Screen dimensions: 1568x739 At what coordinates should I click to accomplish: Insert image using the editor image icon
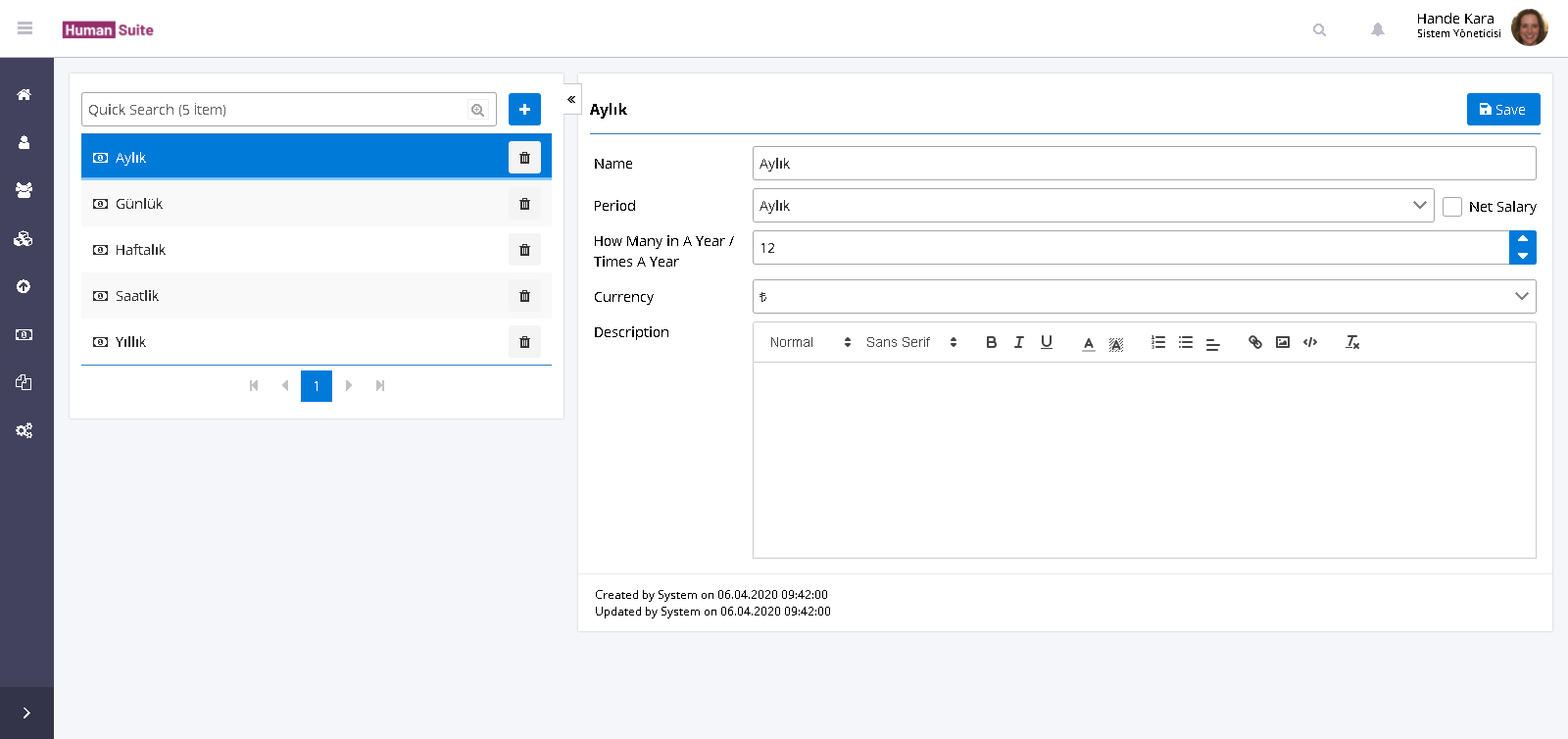coord(1282,342)
